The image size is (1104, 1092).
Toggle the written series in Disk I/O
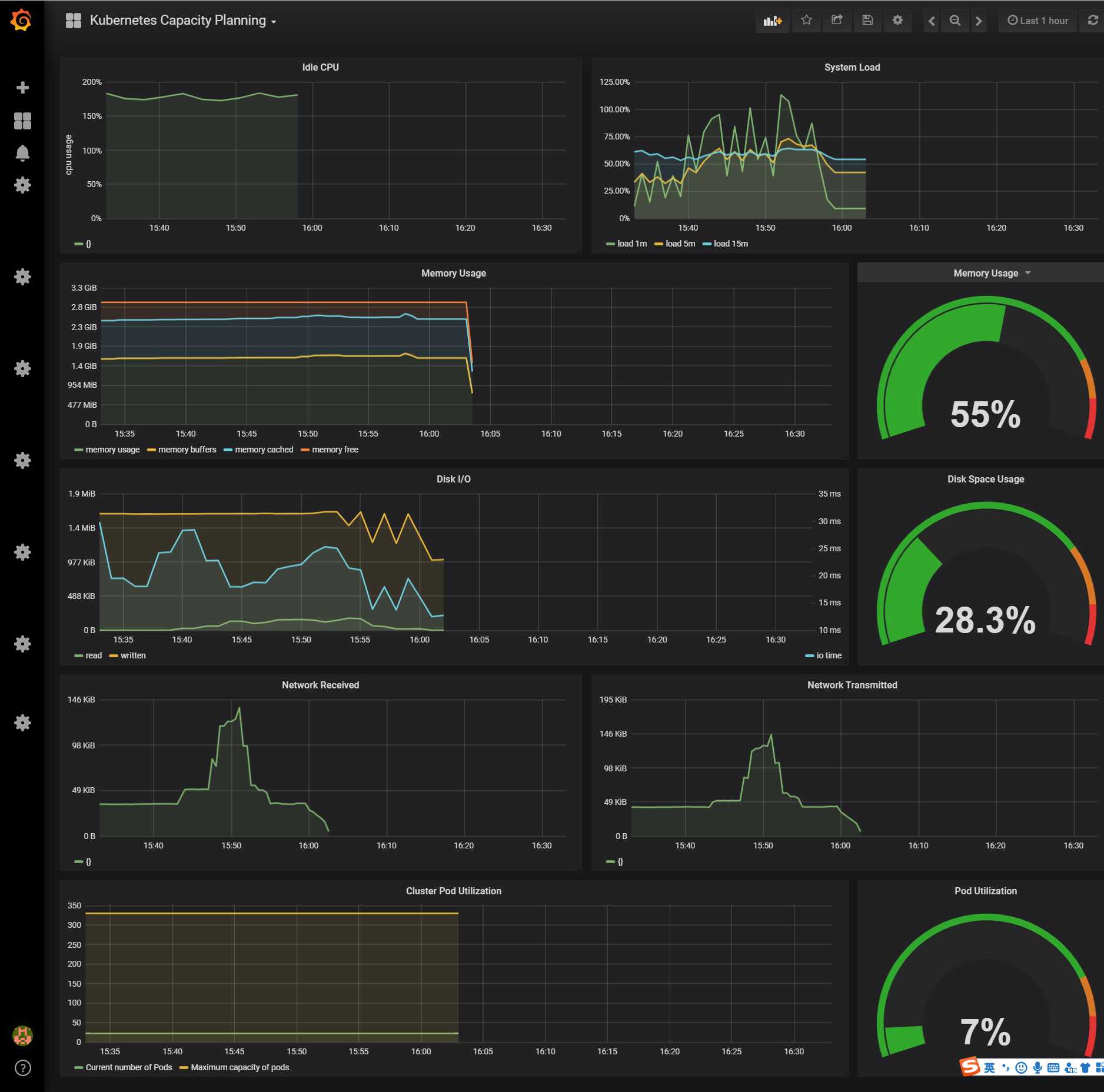[x=132, y=655]
